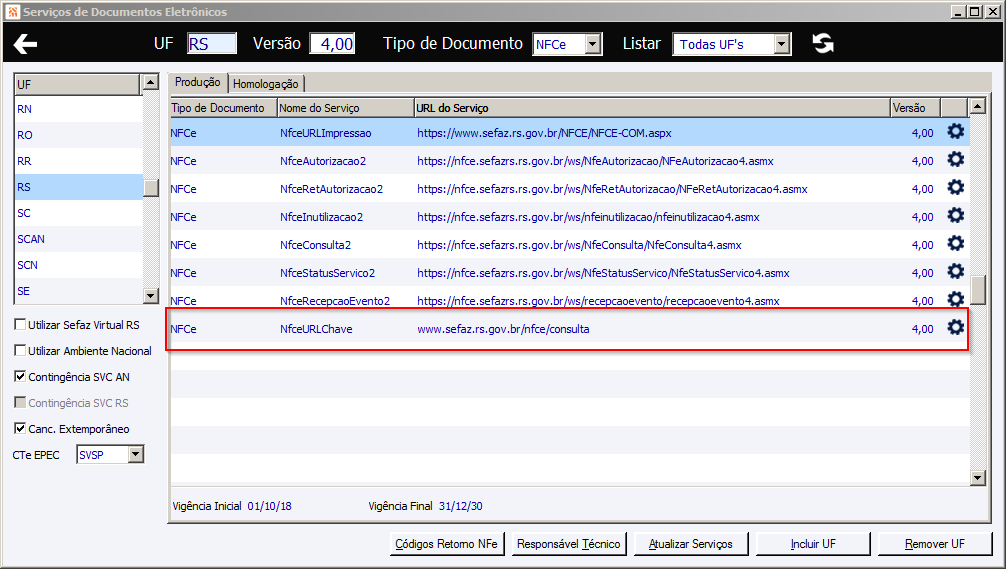Uncheck Contingência SVC AN checkbox
The width and height of the screenshot is (1006, 569).
(x=20, y=377)
